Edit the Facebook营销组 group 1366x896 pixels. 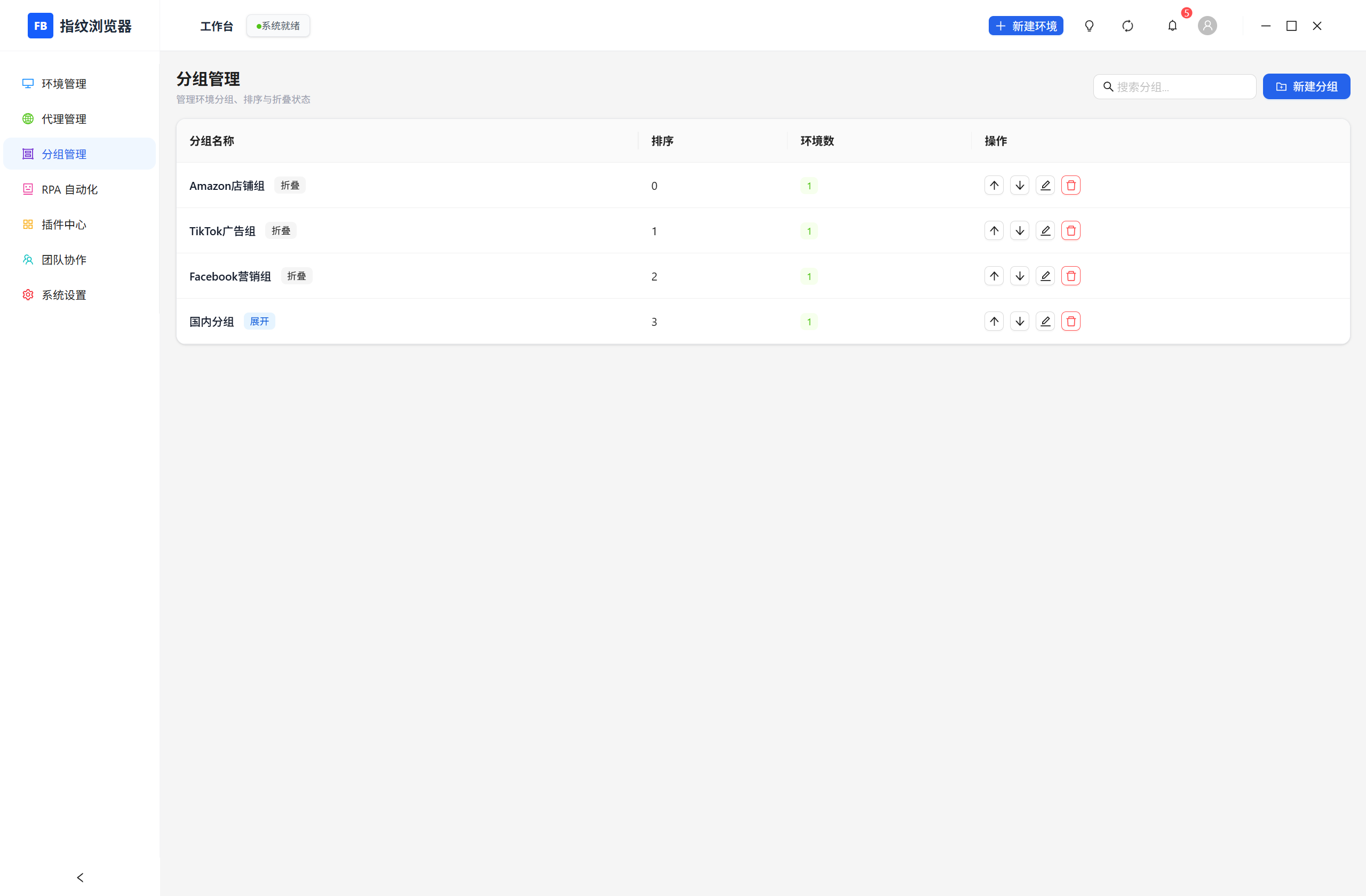click(x=1045, y=276)
